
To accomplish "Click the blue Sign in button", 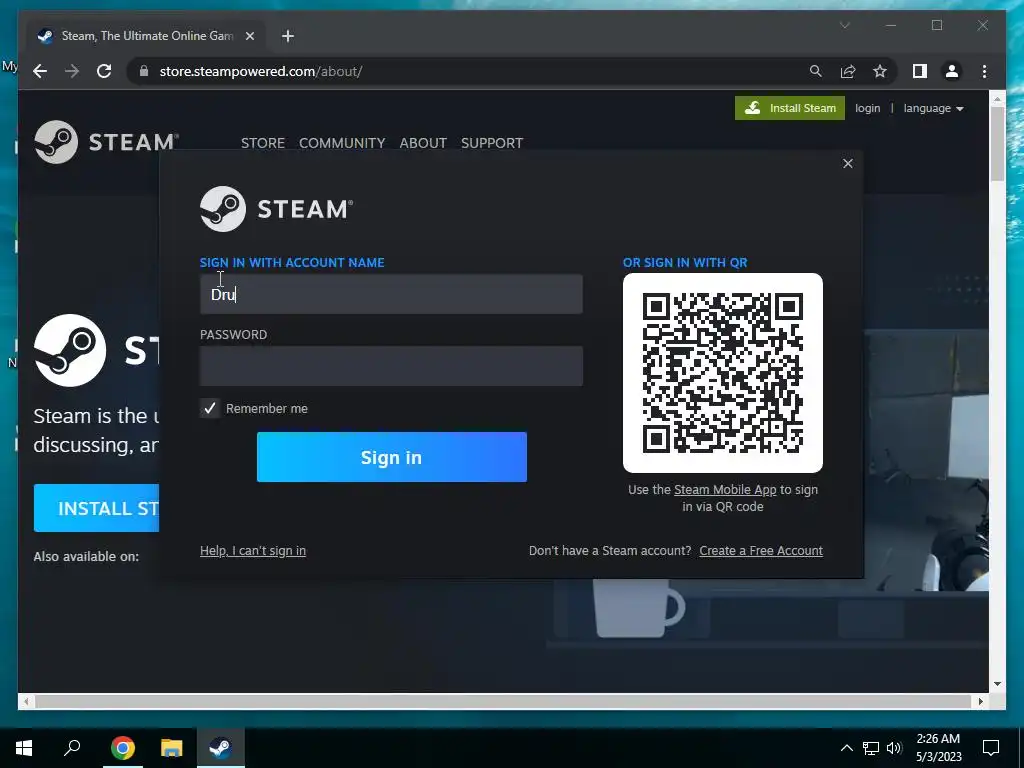I will pos(391,457).
